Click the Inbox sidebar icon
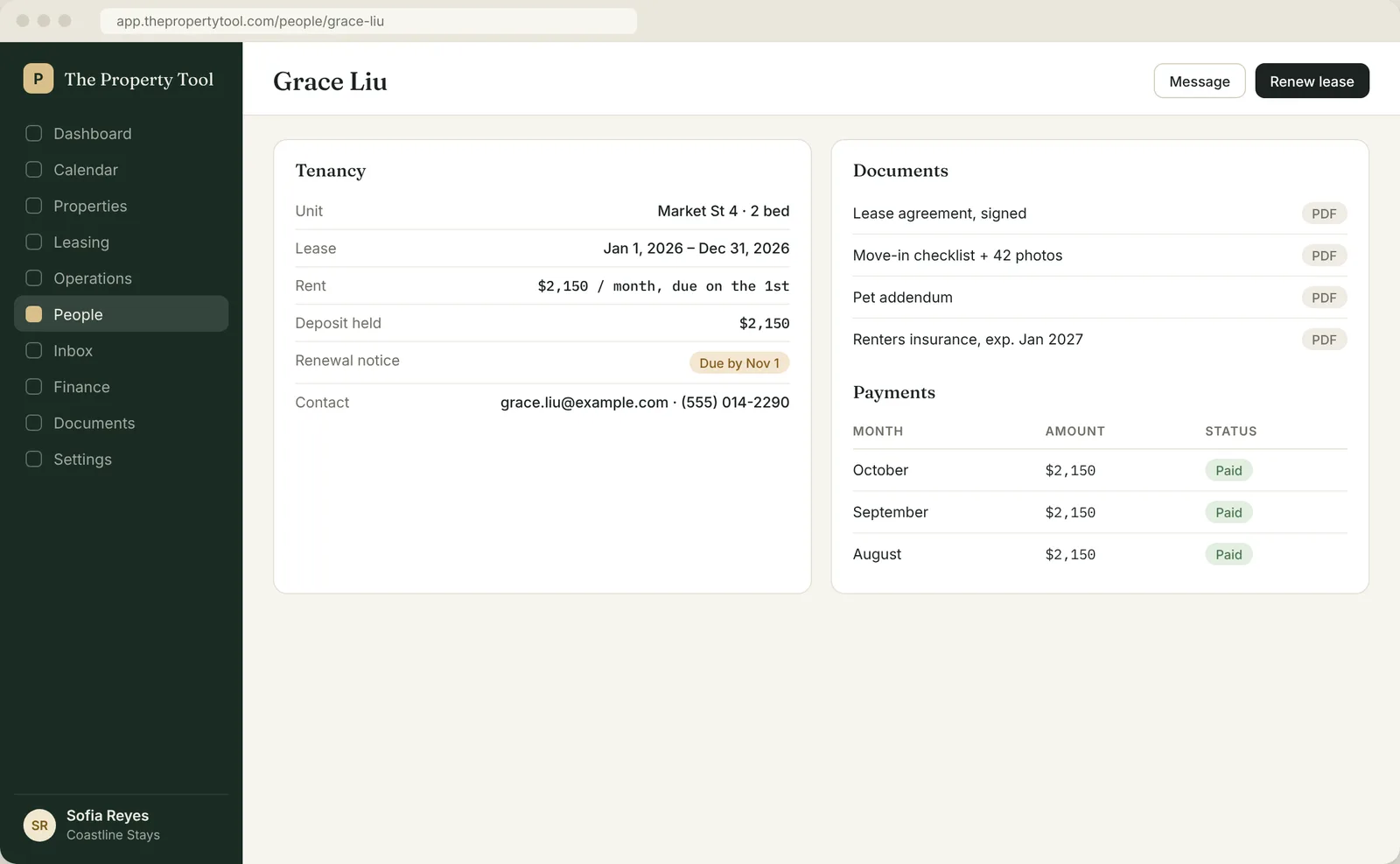The image size is (1400, 864). [34, 350]
